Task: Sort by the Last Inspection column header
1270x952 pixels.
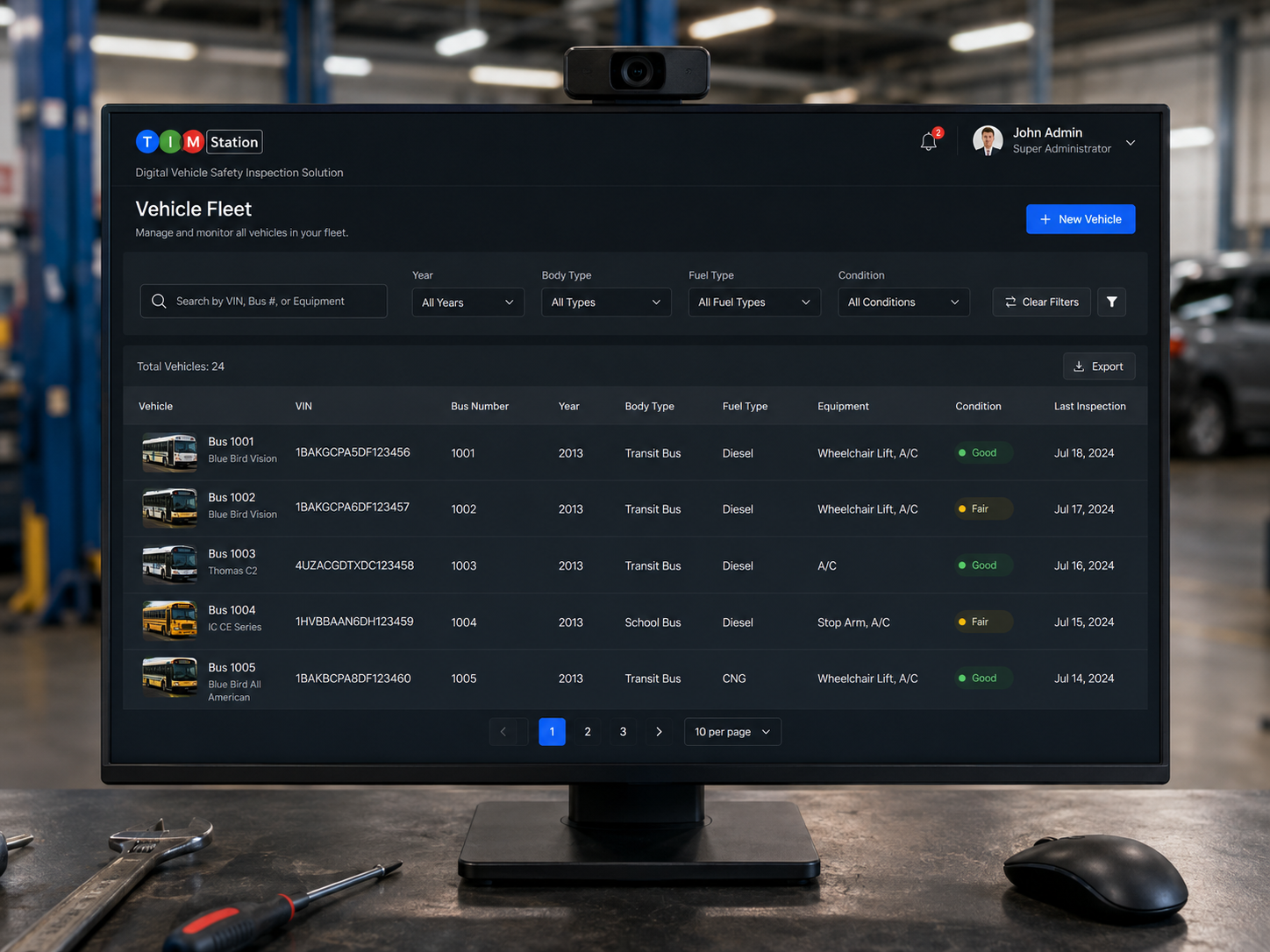Action: (1090, 406)
